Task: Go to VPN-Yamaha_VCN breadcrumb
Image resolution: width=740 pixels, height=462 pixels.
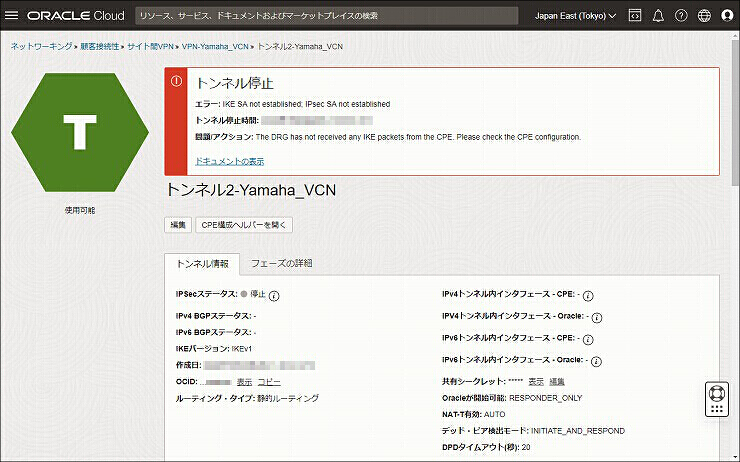Action: pyautogui.click(x=215, y=46)
